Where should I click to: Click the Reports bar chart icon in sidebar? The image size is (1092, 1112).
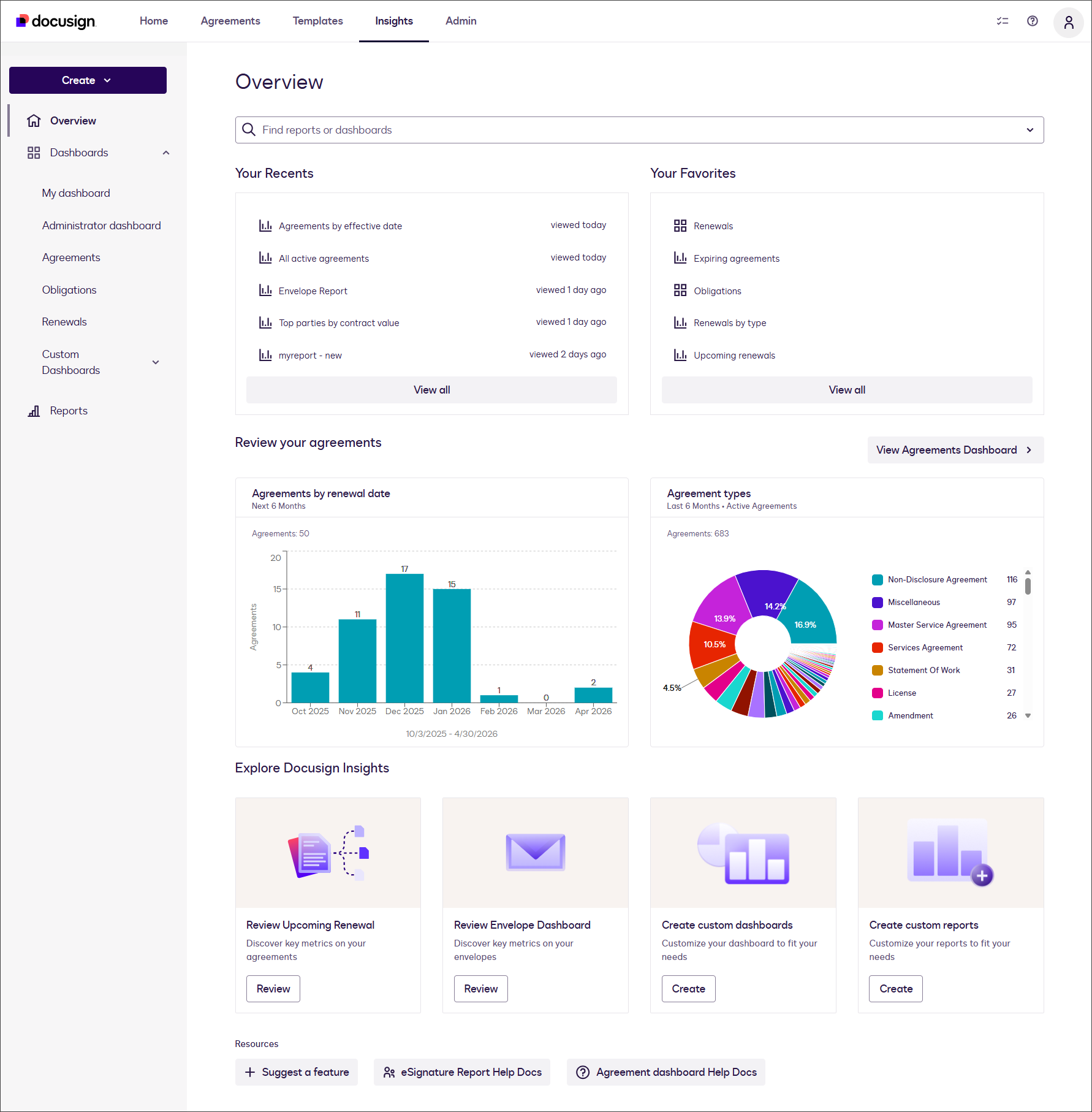point(34,411)
